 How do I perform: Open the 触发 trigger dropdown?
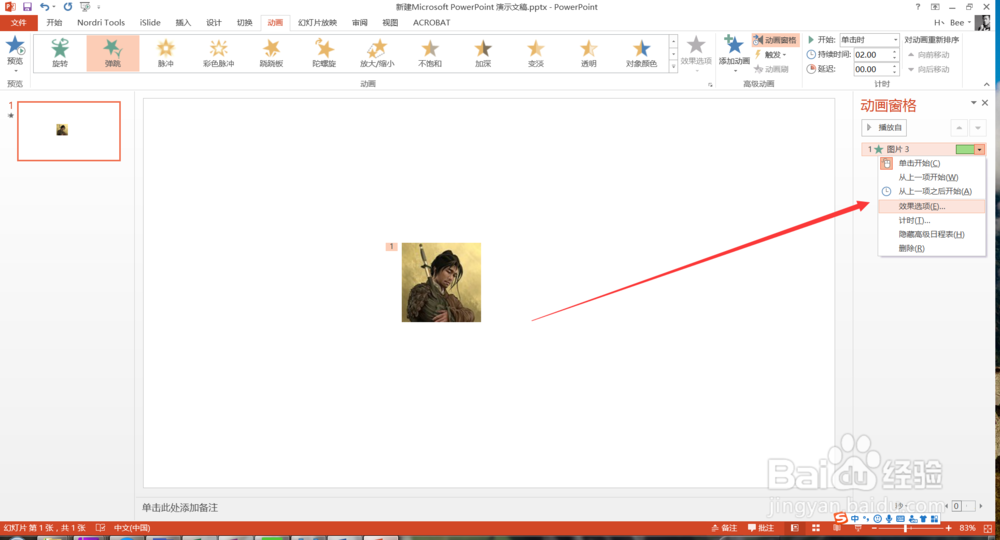coord(770,55)
